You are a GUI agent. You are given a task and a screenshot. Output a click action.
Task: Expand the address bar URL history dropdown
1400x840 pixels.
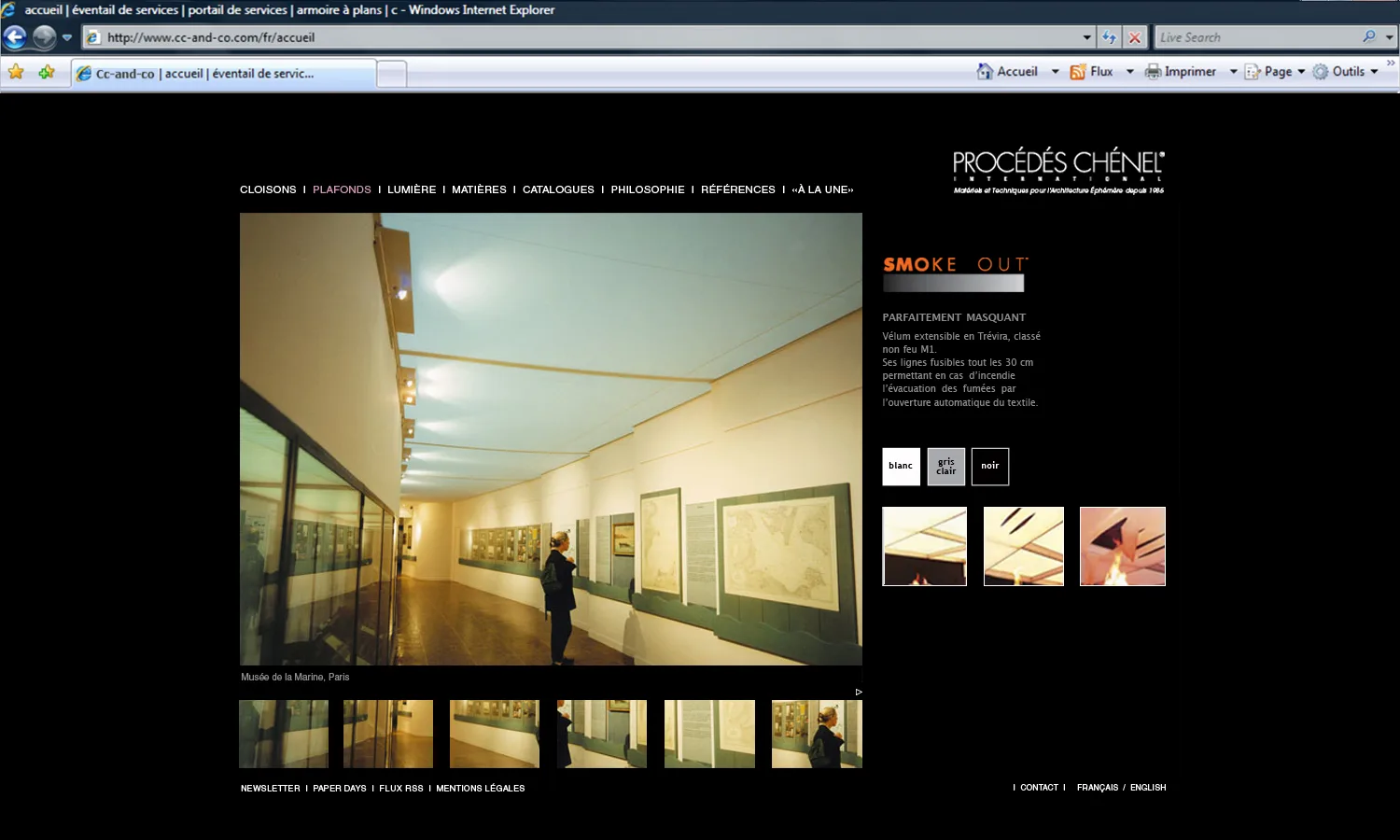pos(1086,38)
